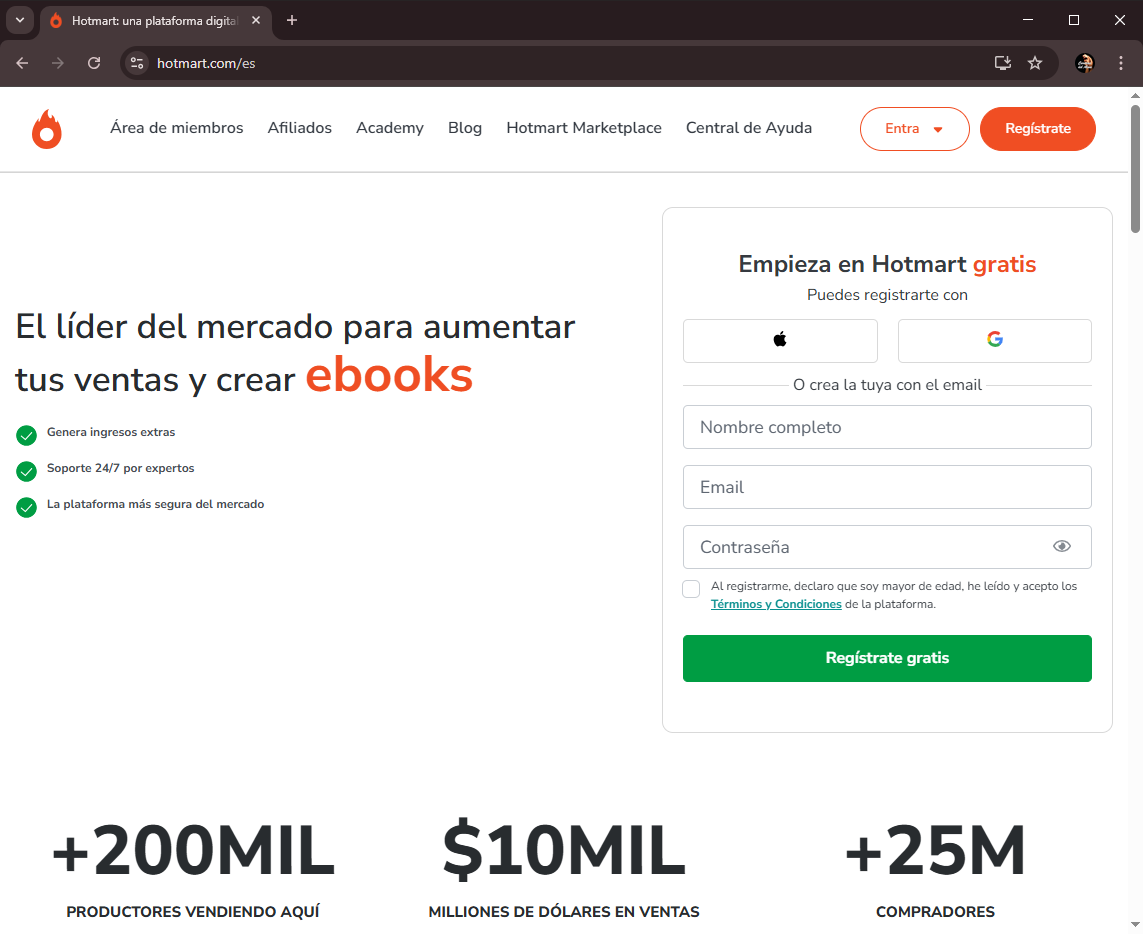Reload the Hotmart page
Image resolution: width=1143 pixels, height=934 pixels.
coord(94,63)
